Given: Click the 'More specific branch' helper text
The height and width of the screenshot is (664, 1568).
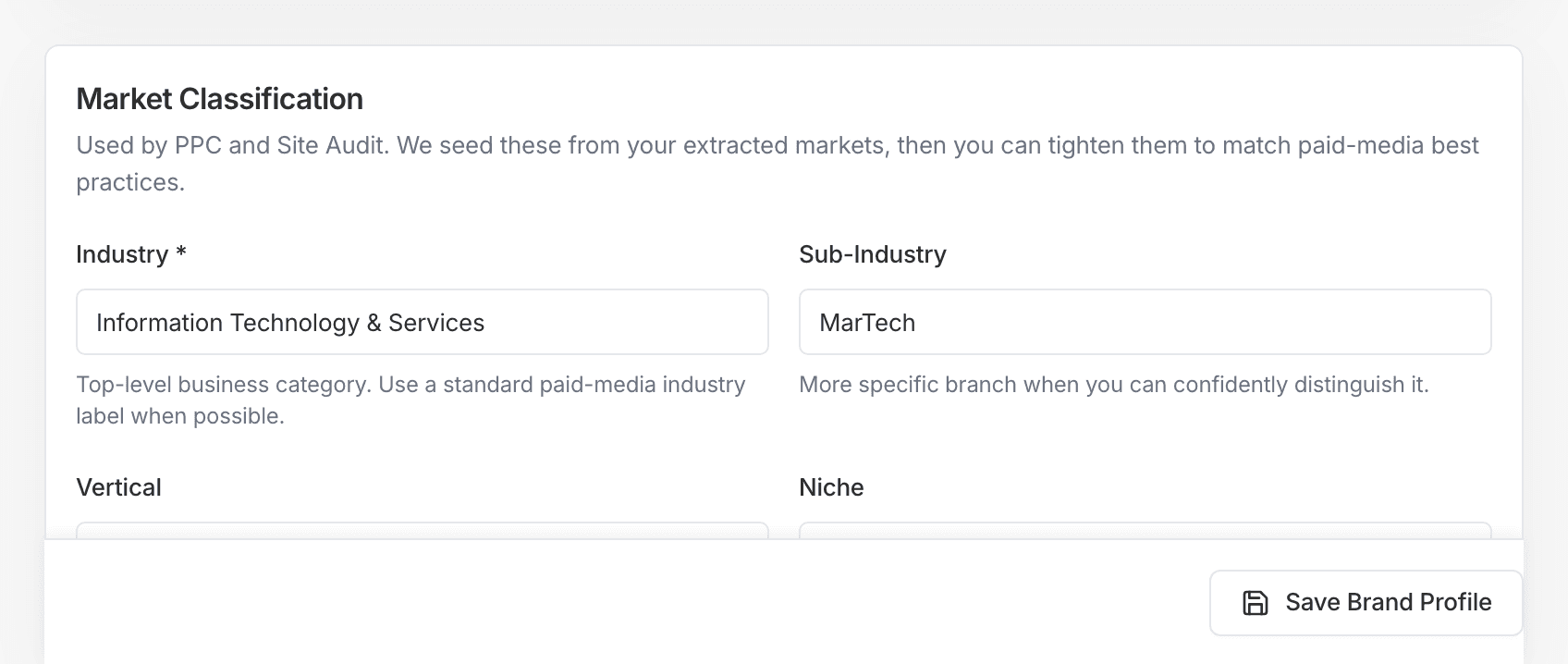Looking at the screenshot, I should 1114,385.
